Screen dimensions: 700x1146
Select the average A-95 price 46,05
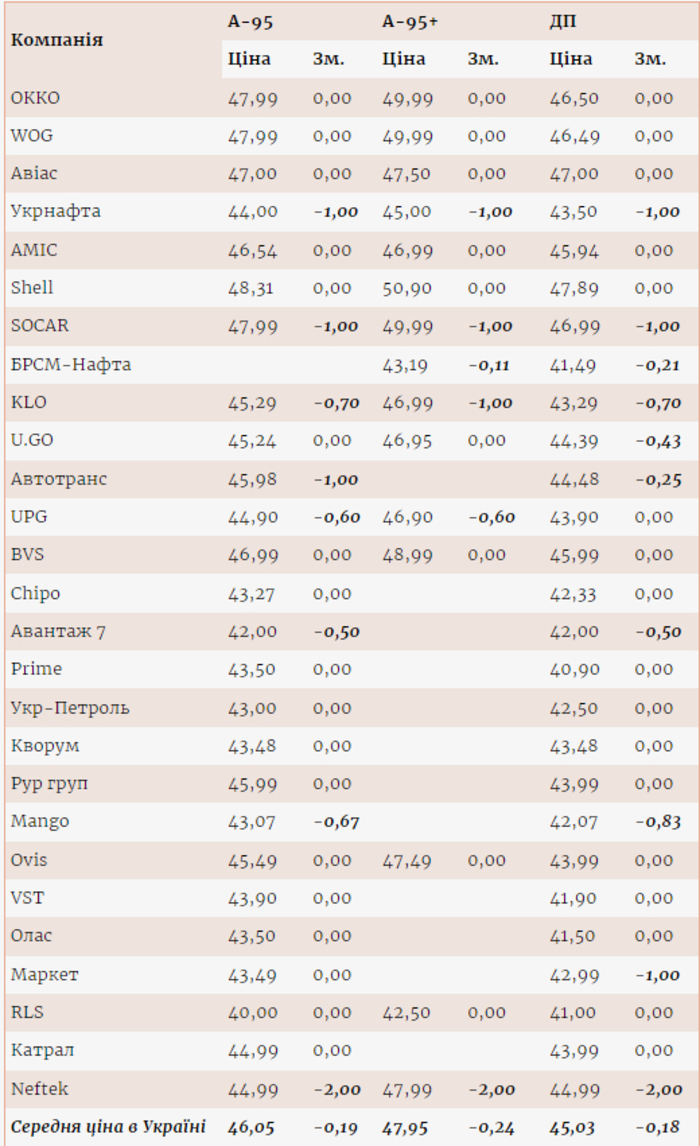[252, 1127]
